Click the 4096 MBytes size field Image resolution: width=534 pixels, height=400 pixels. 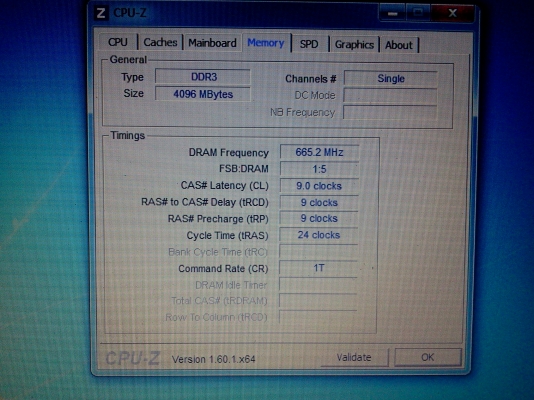coord(203,94)
